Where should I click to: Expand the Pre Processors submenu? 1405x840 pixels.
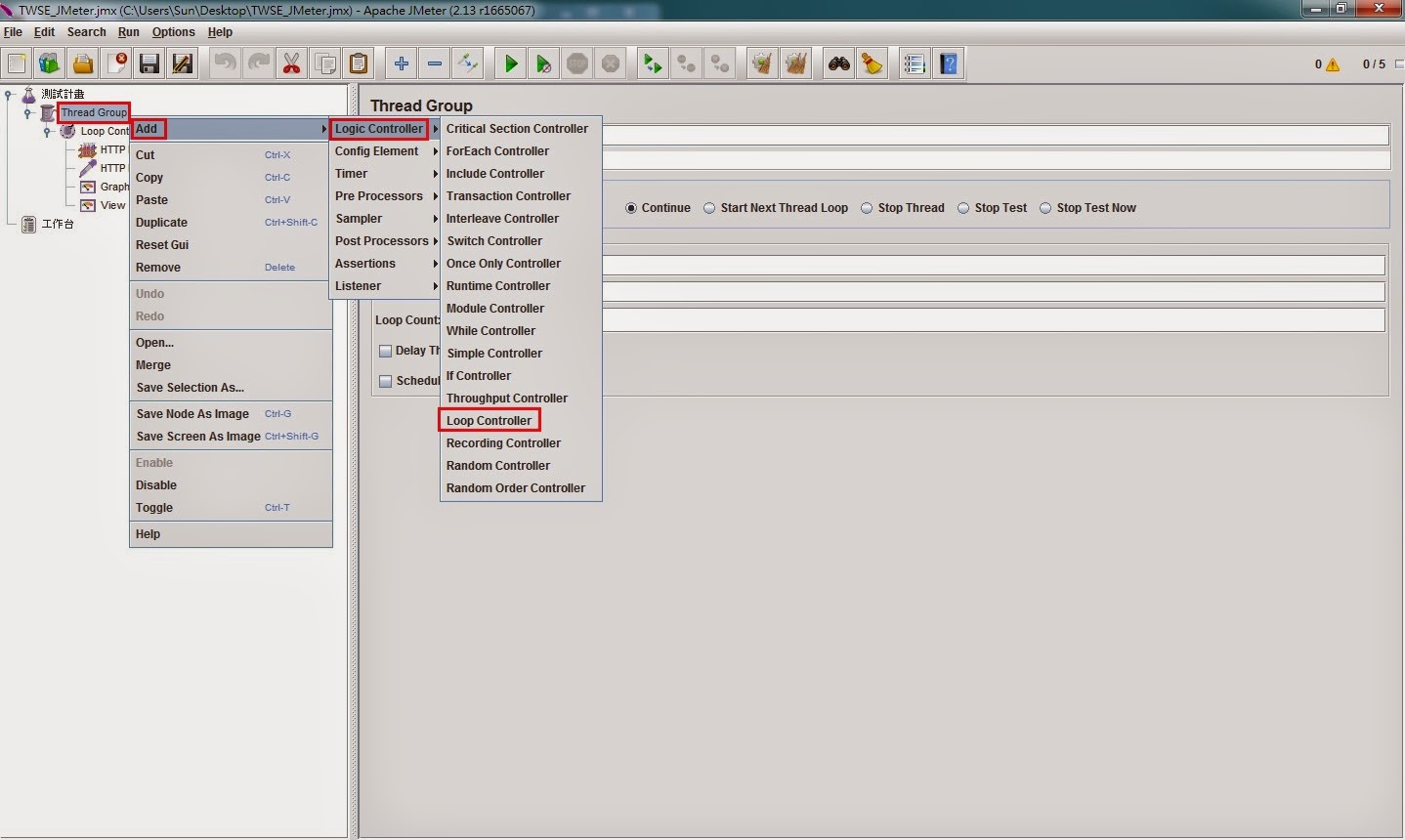pos(385,196)
